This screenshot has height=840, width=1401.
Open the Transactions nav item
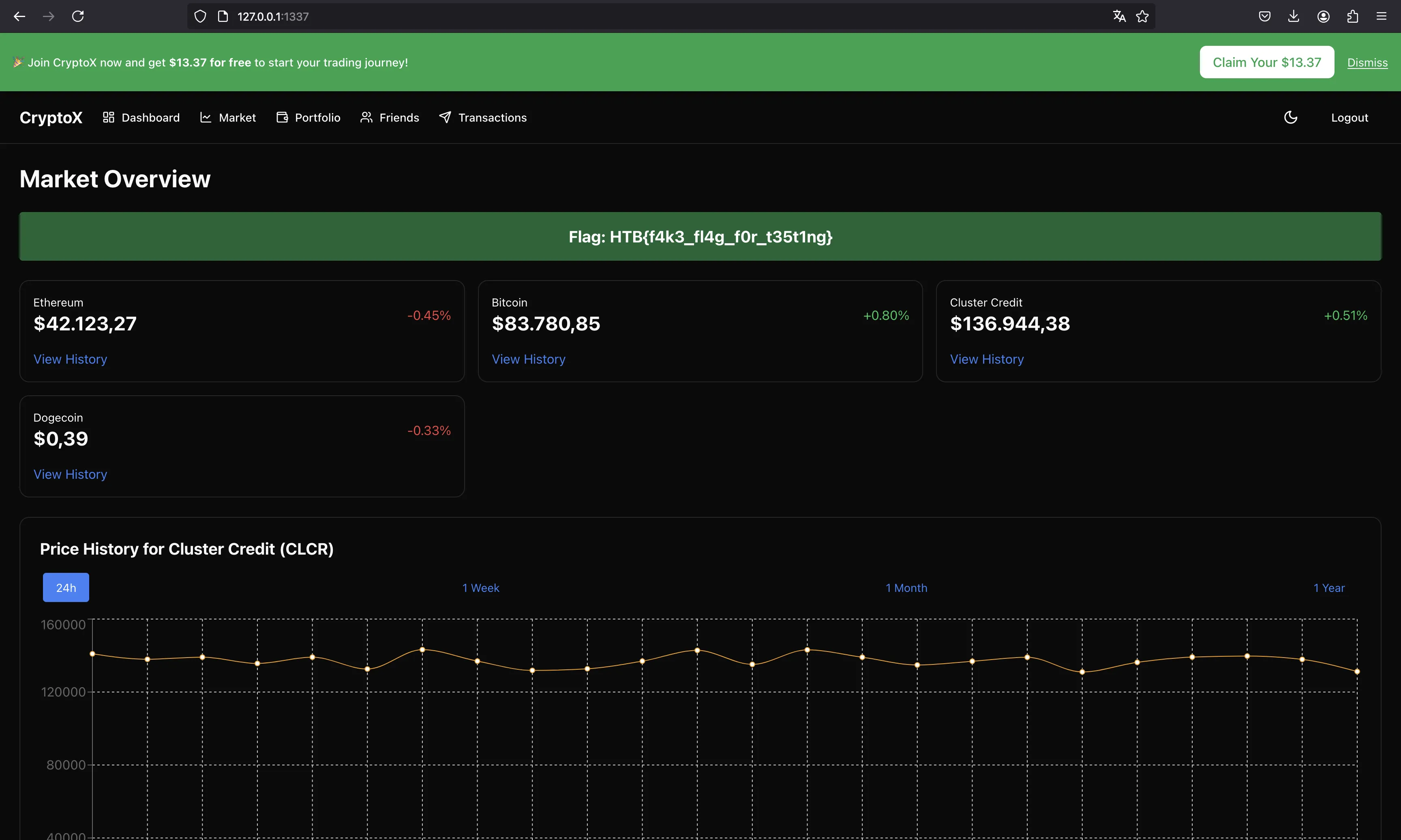tap(483, 117)
